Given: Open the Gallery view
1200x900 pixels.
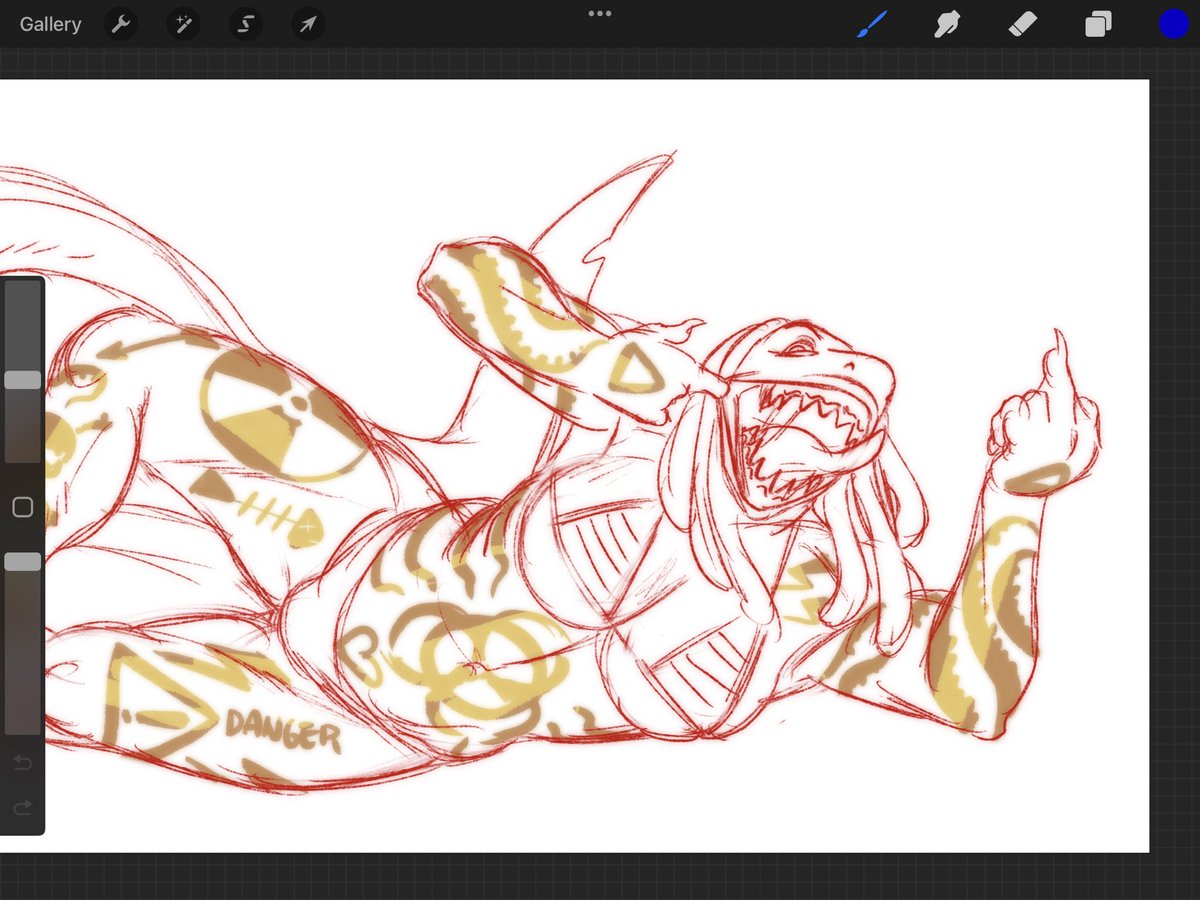Looking at the screenshot, I should pyautogui.click(x=50, y=24).
